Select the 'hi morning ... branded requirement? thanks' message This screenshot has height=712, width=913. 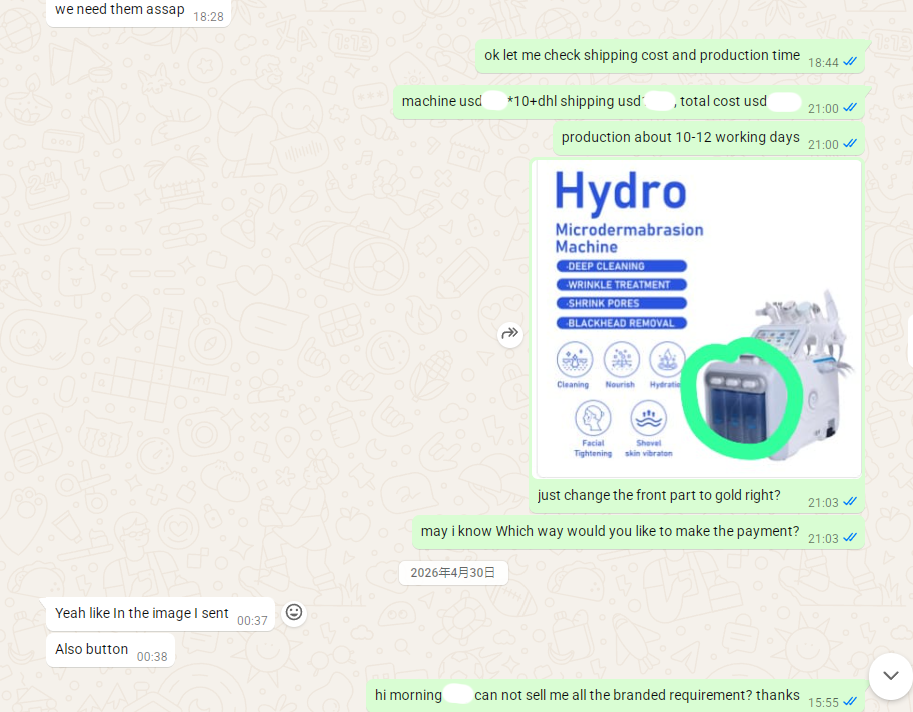pos(615,696)
